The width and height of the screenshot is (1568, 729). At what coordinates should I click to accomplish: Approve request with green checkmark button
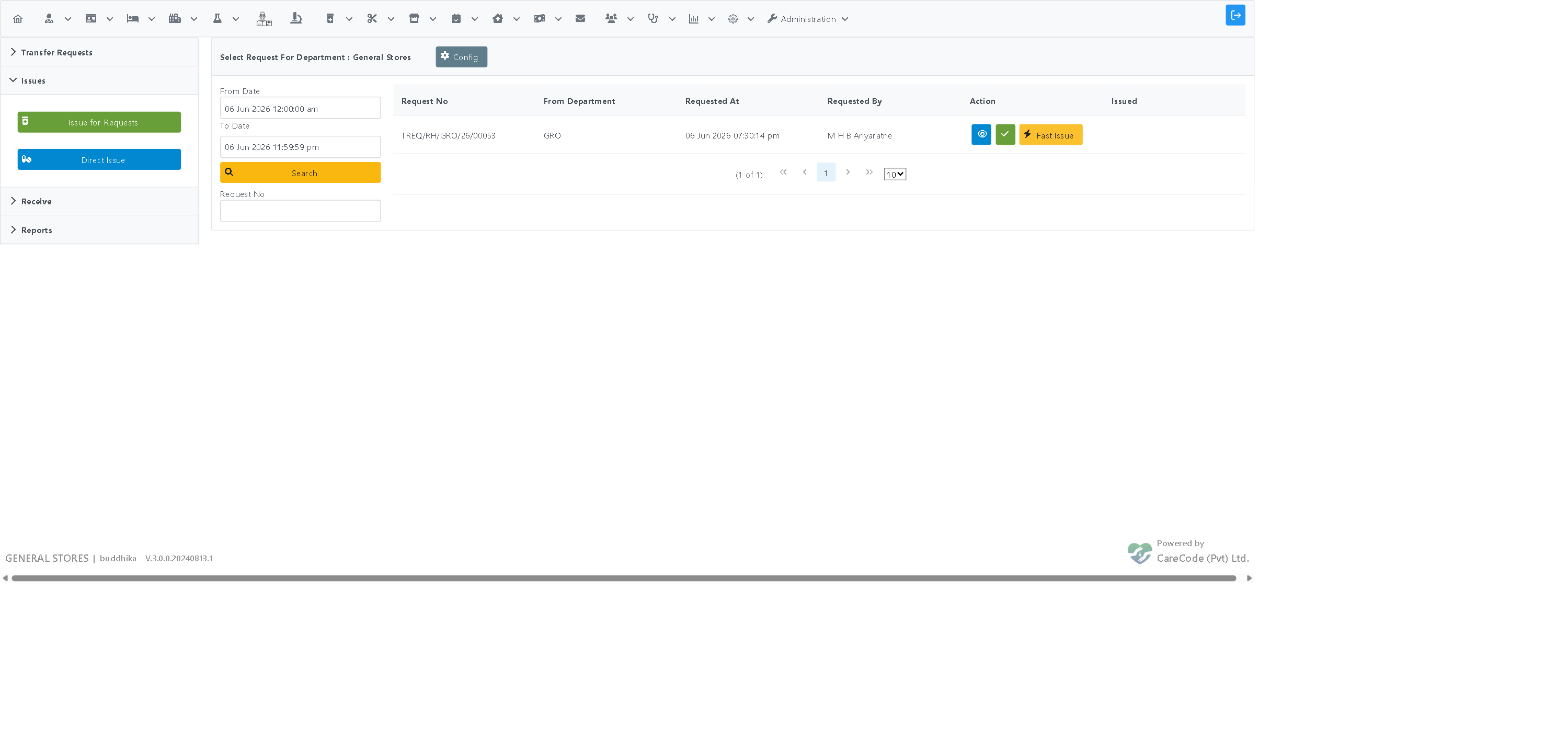[x=1005, y=134]
